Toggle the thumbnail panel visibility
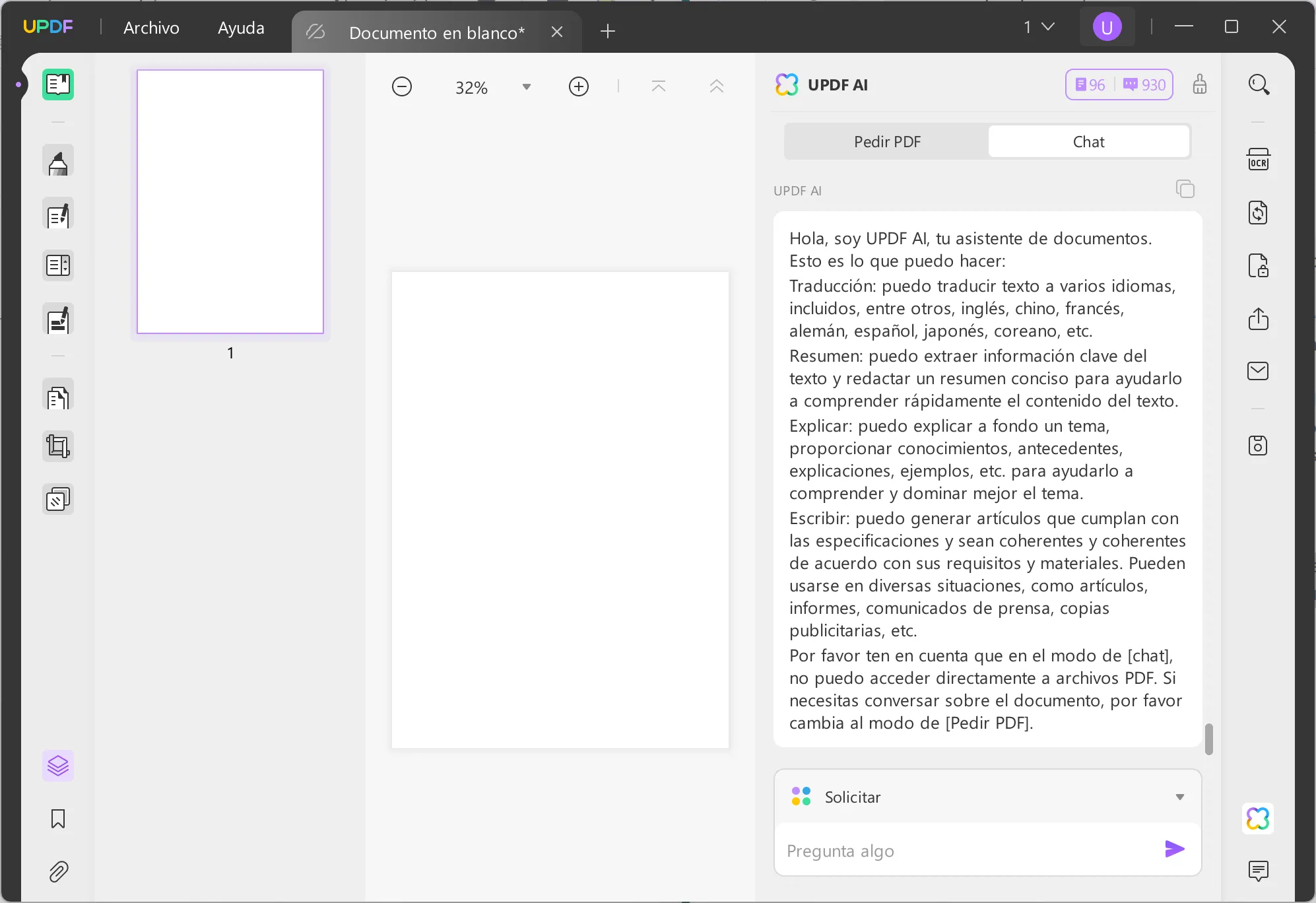 pyautogui.click(x=57, y=84)
